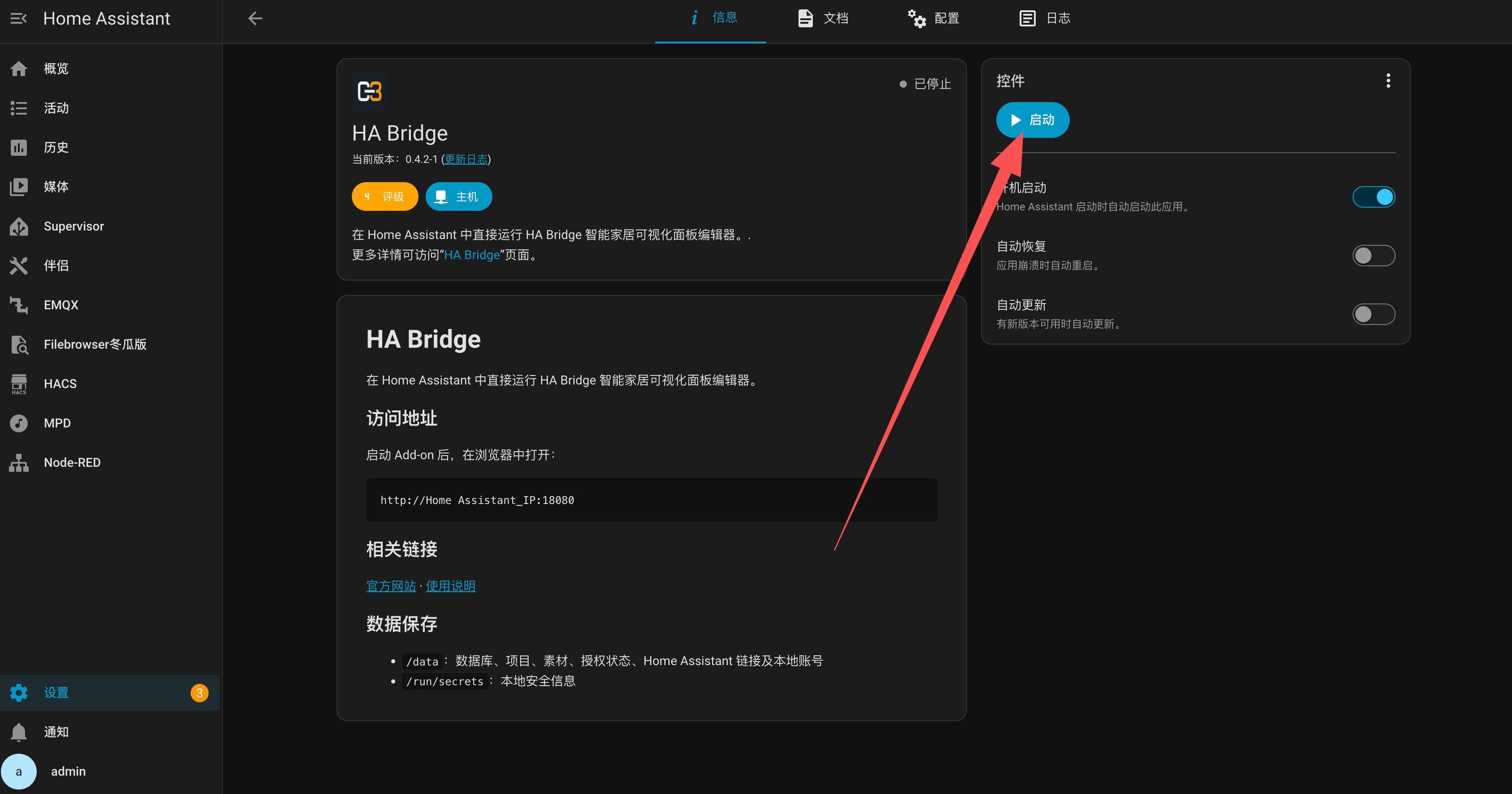Open the three-dot menu in 控件 card
Screen dimensions: 1512x794
tap(1388, 81)
